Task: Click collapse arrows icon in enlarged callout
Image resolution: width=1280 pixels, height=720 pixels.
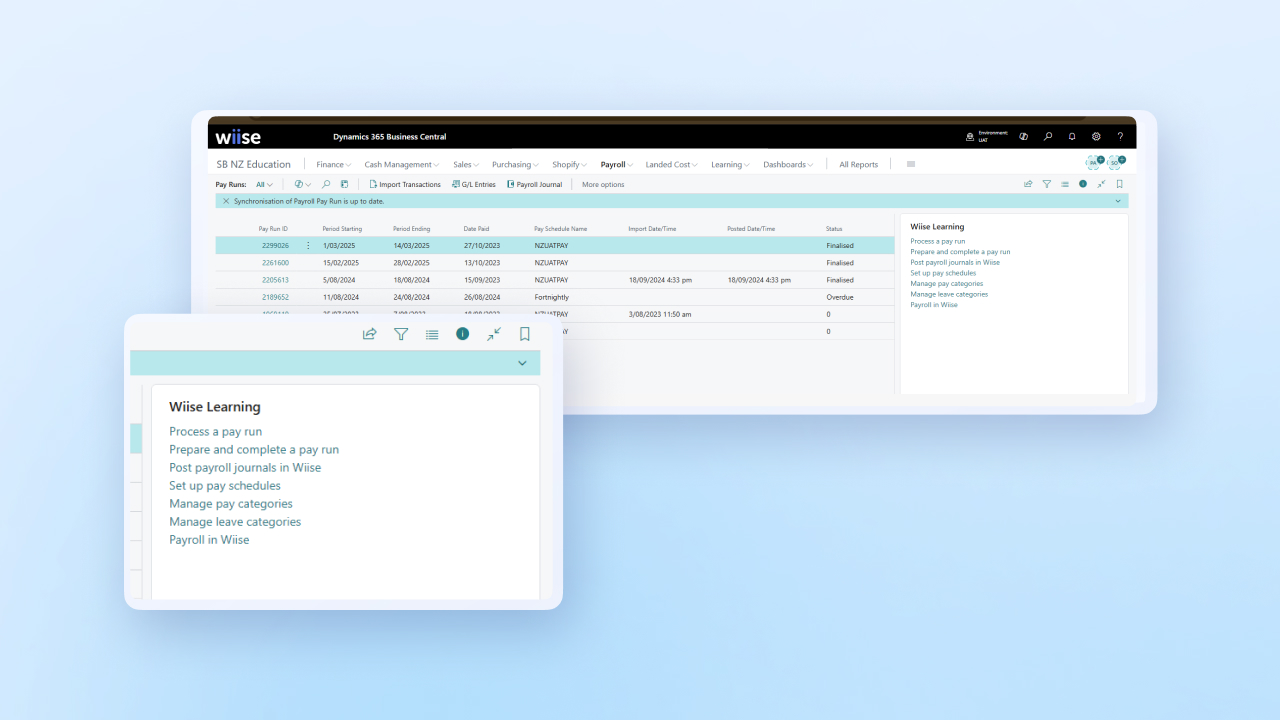Action: click(x=494, y=334)
